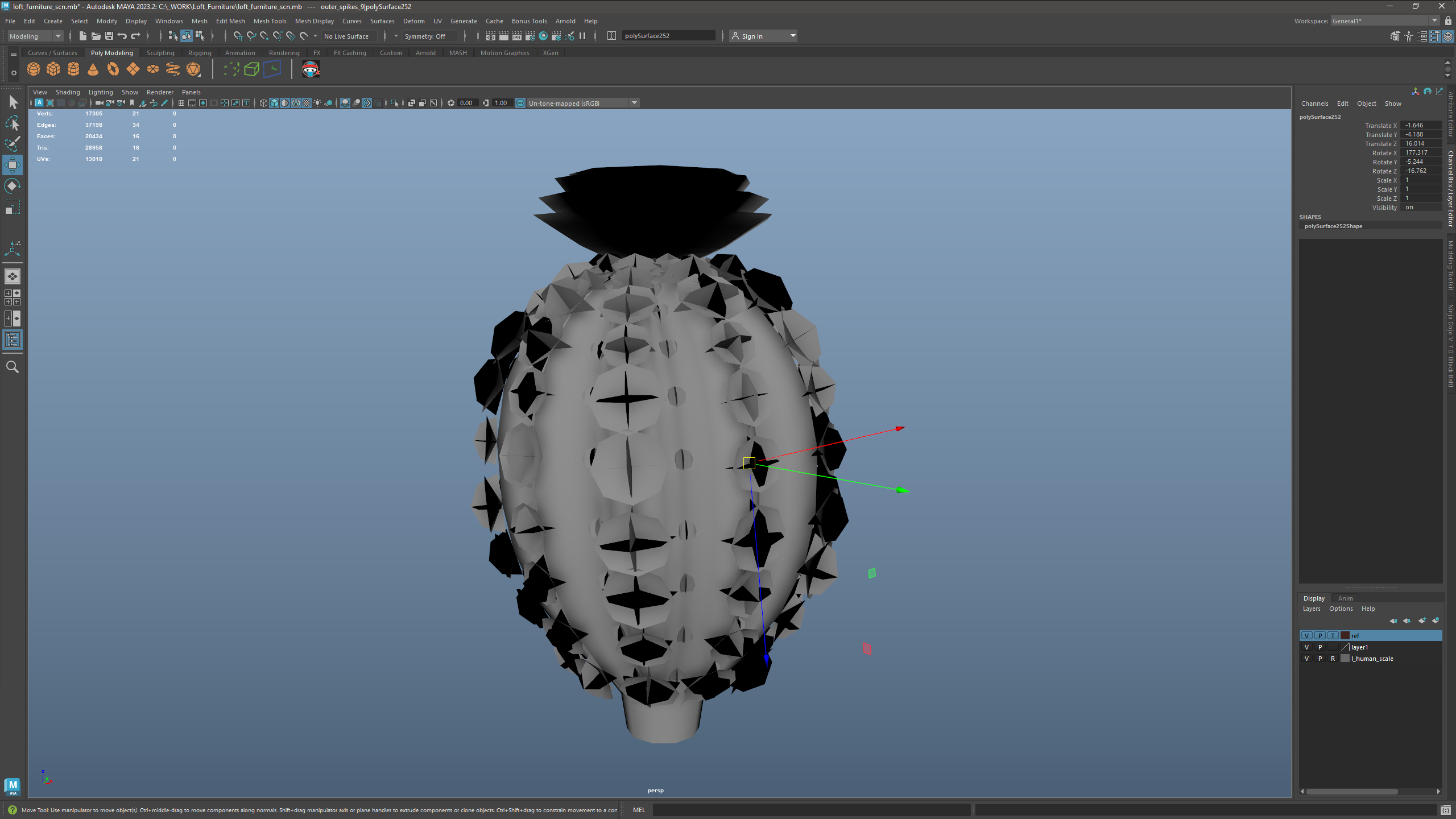
Task: Click the ref layer color swatch
Action: tap(1345, 636)
